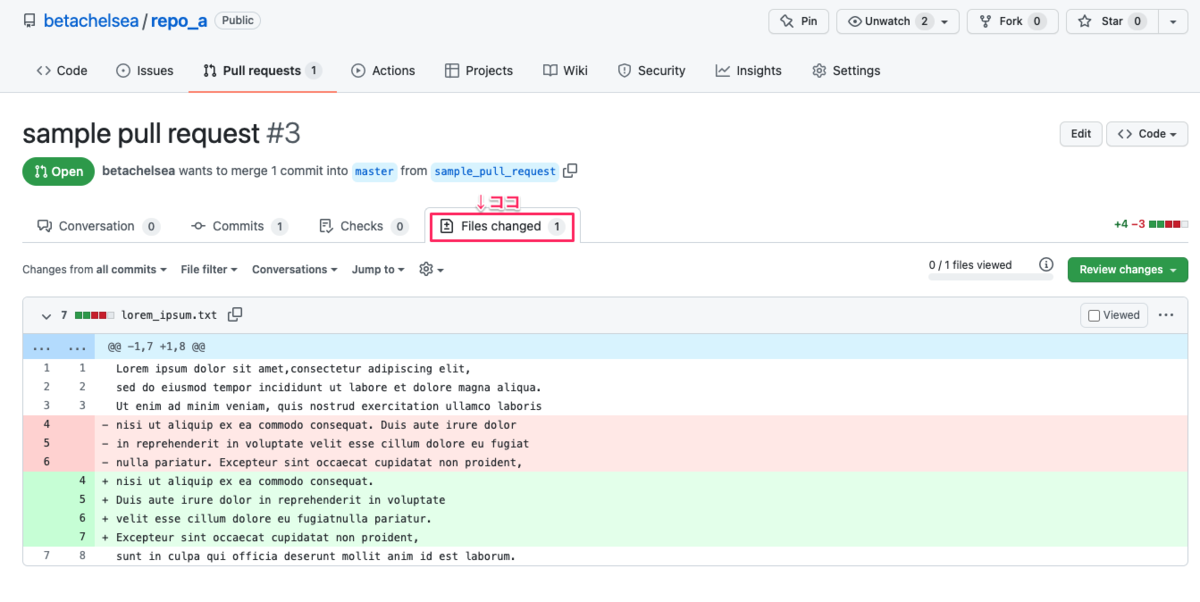Screen dimensions: 1200x602
Task: Open the Code dropdown next to Edit
Action: pyautogui.click(x=1148, y=134)
